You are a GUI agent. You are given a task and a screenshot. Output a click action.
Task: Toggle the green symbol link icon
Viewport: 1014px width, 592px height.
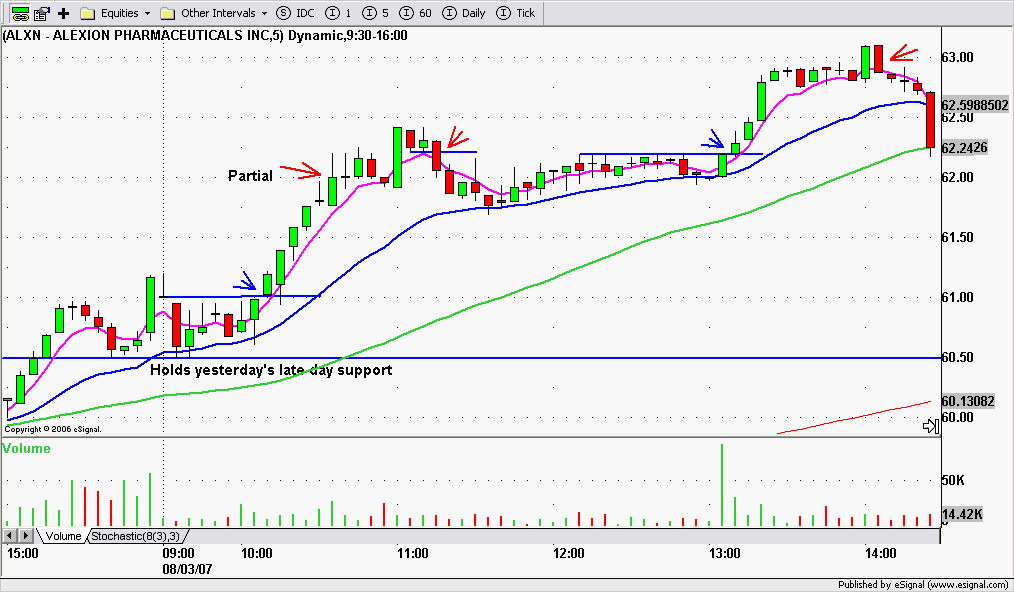20,13
